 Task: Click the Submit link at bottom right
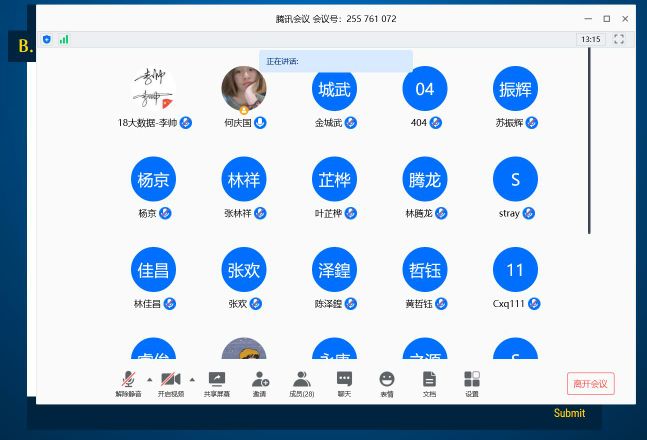(x=569, y=413)
